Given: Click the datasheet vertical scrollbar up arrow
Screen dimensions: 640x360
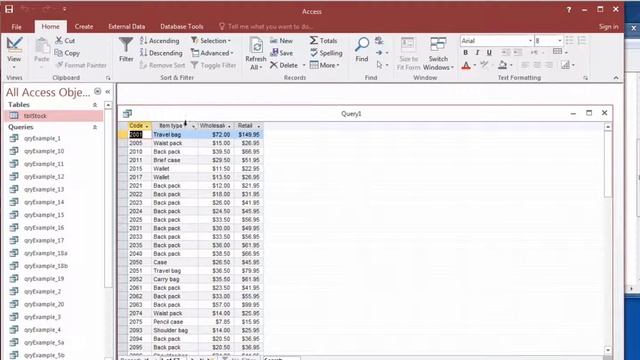Looking at the screenshot, I should tap(608, 127).
